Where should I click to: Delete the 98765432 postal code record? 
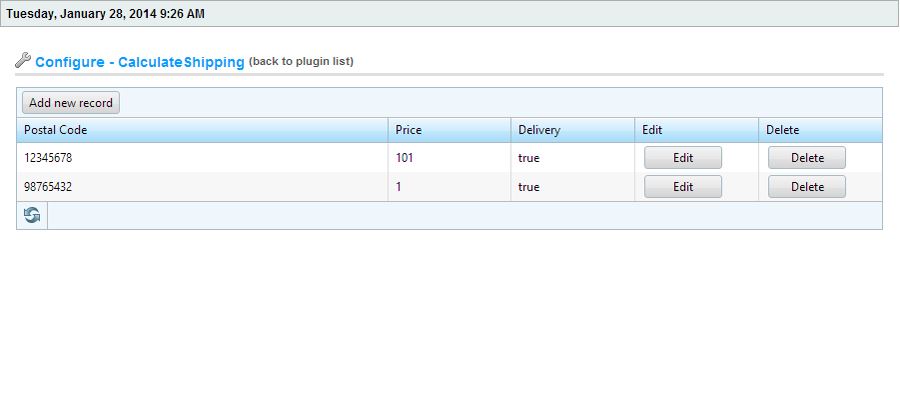coord(806,187)
